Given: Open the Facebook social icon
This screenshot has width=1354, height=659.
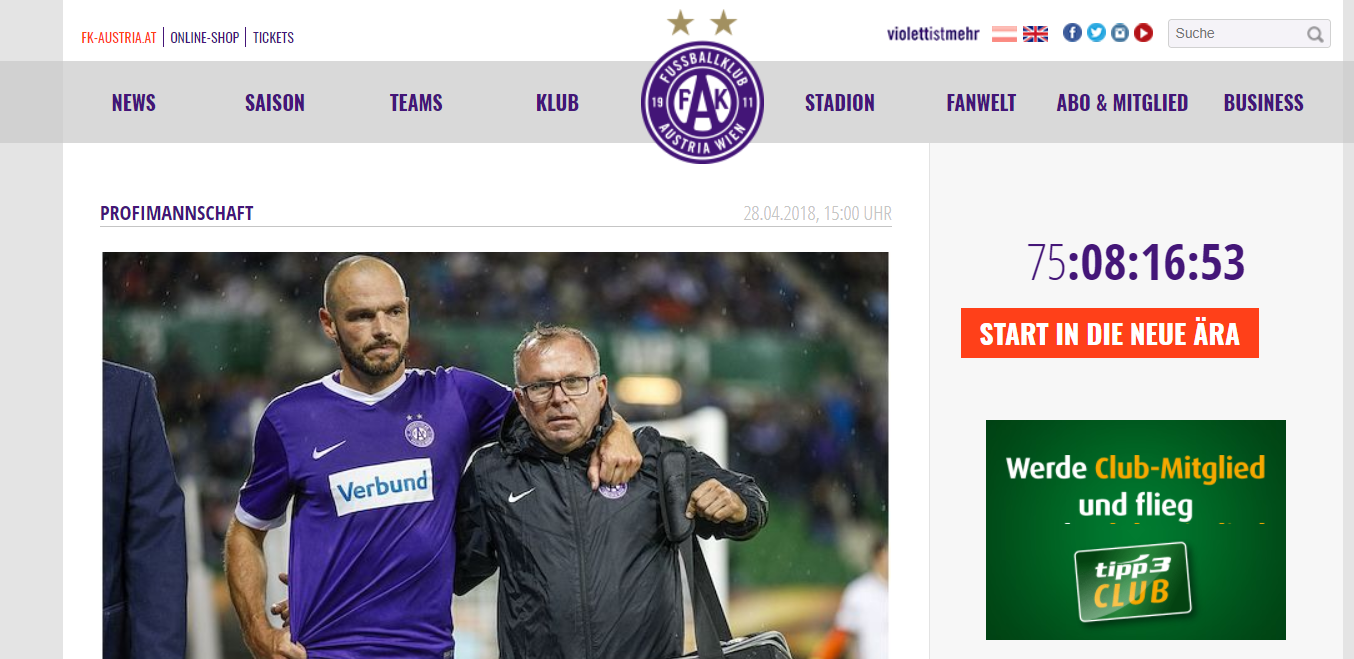Looking at the screenshot, I should click(x=1072, y=33).
